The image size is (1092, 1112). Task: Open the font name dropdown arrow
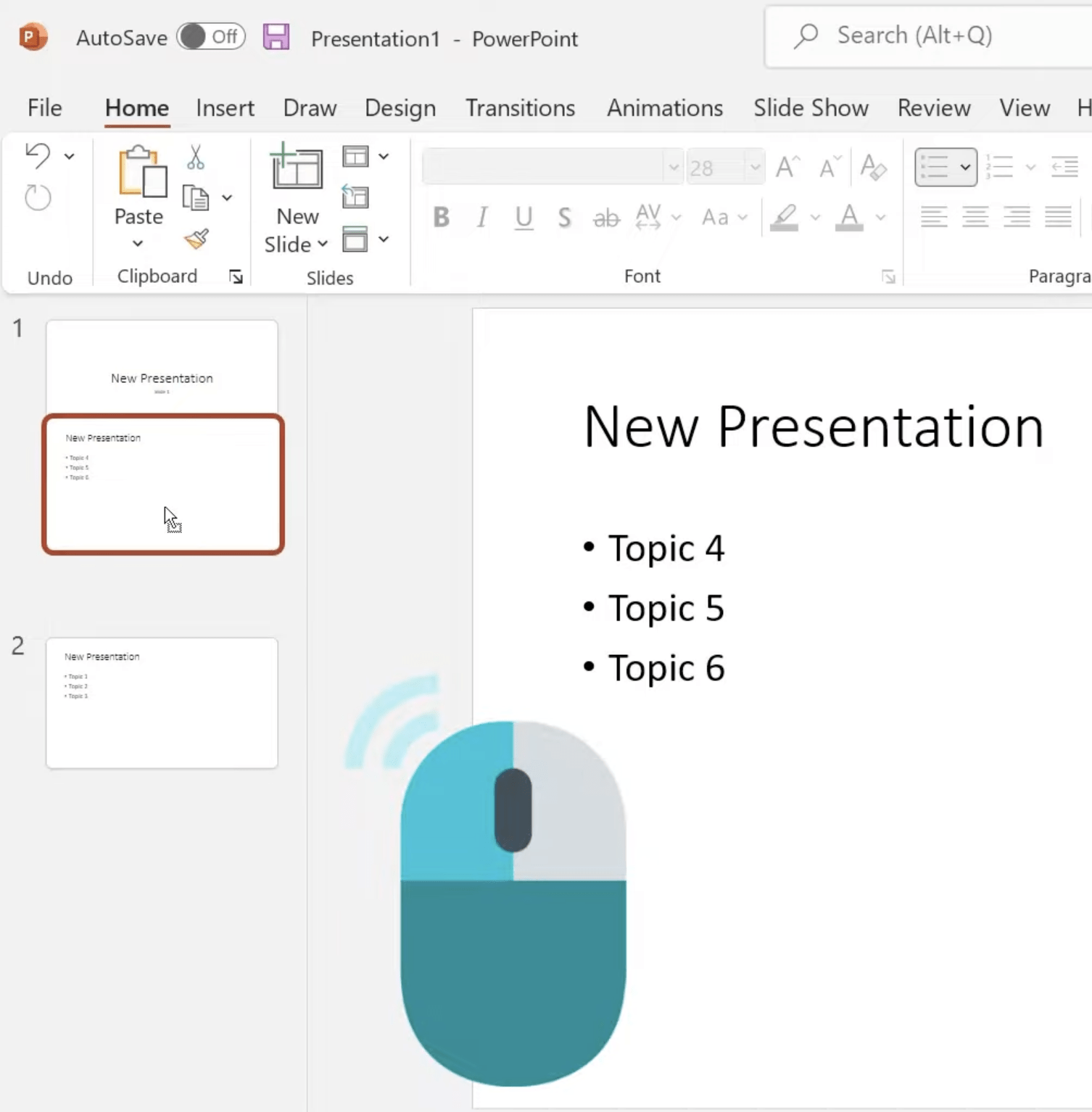(674, 168)
